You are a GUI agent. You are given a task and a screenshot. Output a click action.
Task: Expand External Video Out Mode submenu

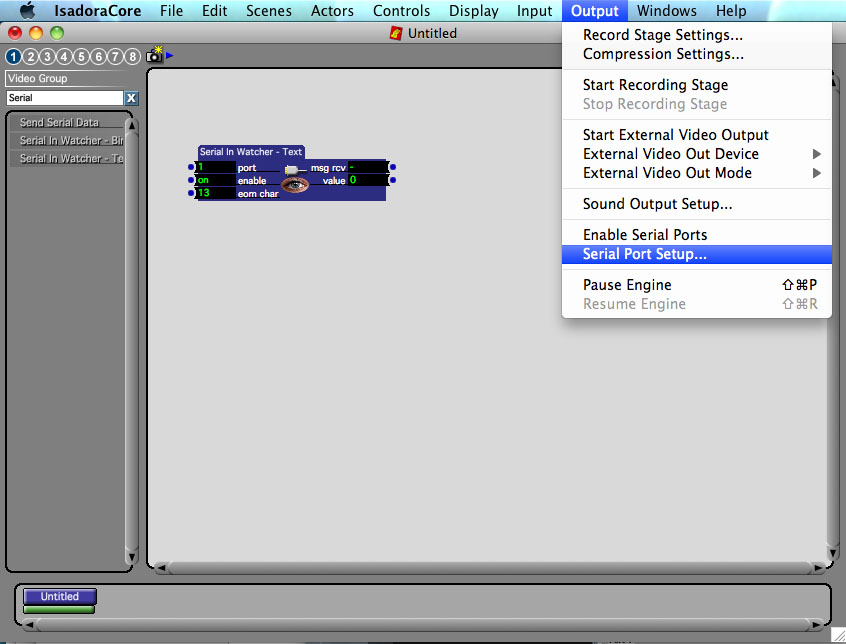tap(817, 173)
